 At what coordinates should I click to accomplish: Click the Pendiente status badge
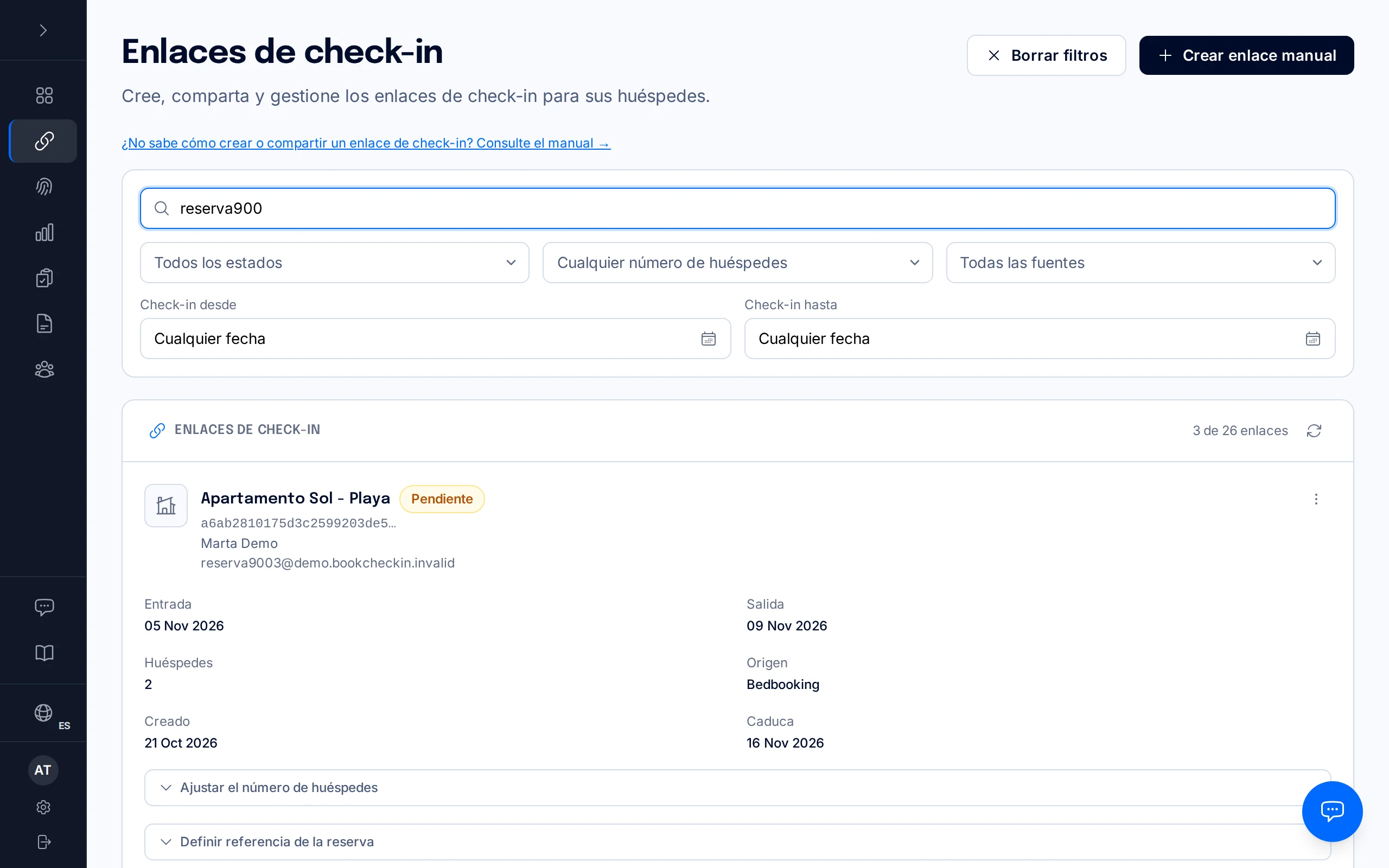[x=441, y=499]
